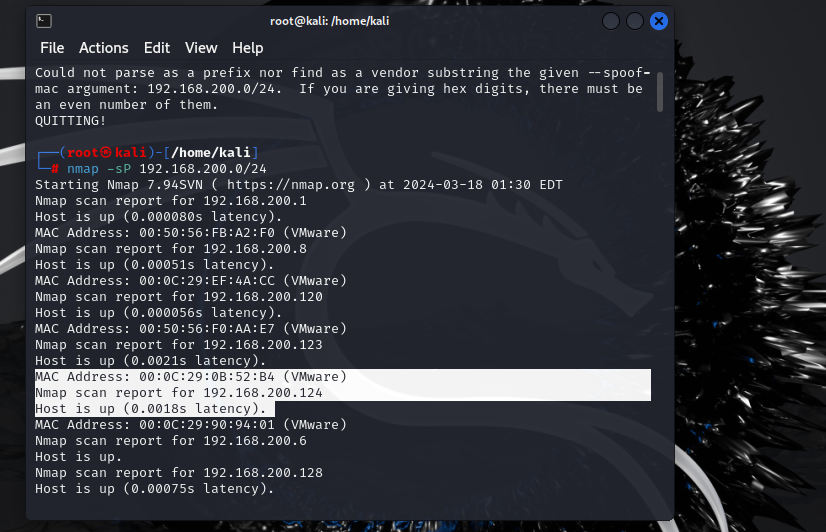
Task: Click highlighted 'scan report for 192.168.200.124' line
Action: (179, 392)
